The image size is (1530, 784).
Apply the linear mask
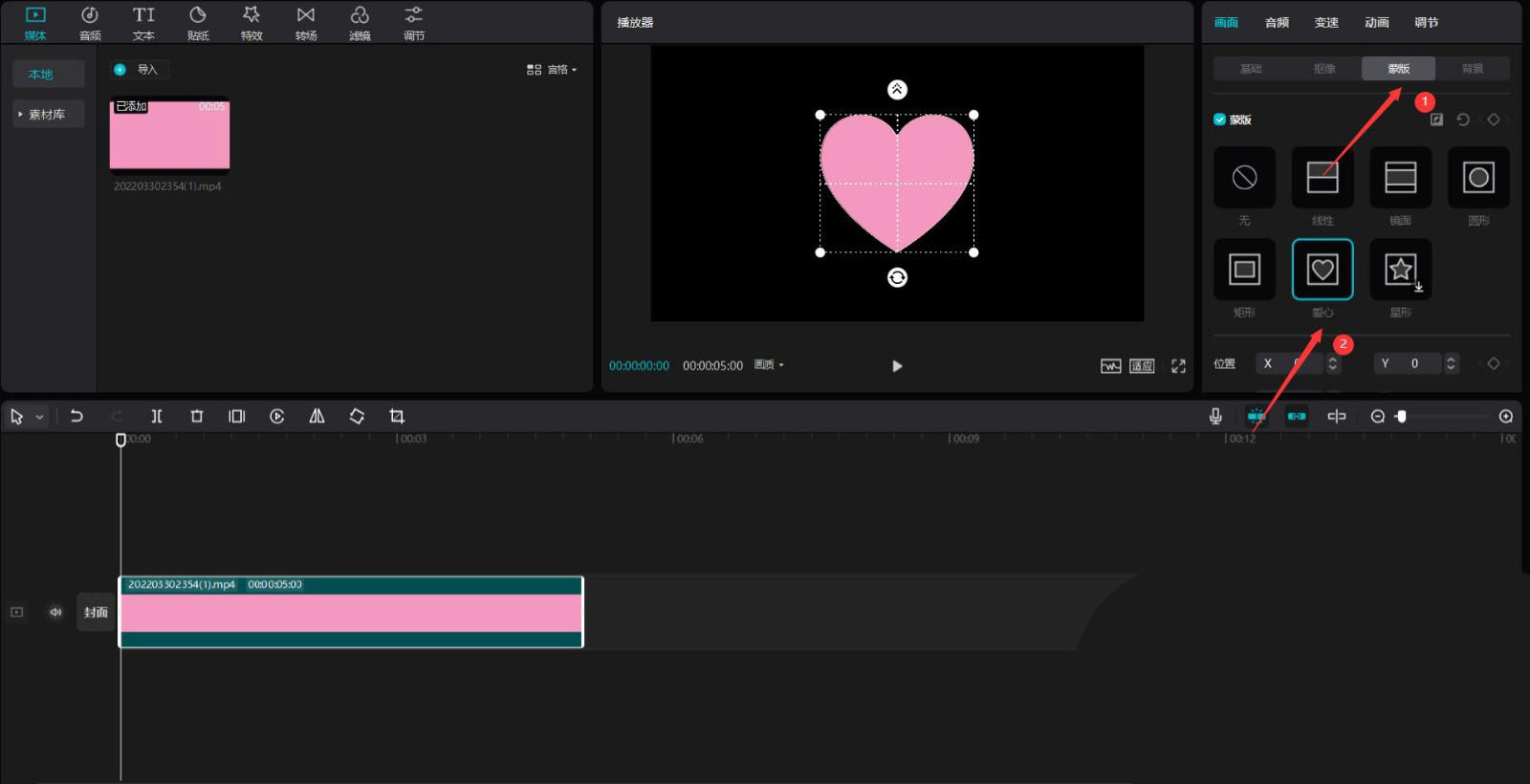[x=1322, y=178]
